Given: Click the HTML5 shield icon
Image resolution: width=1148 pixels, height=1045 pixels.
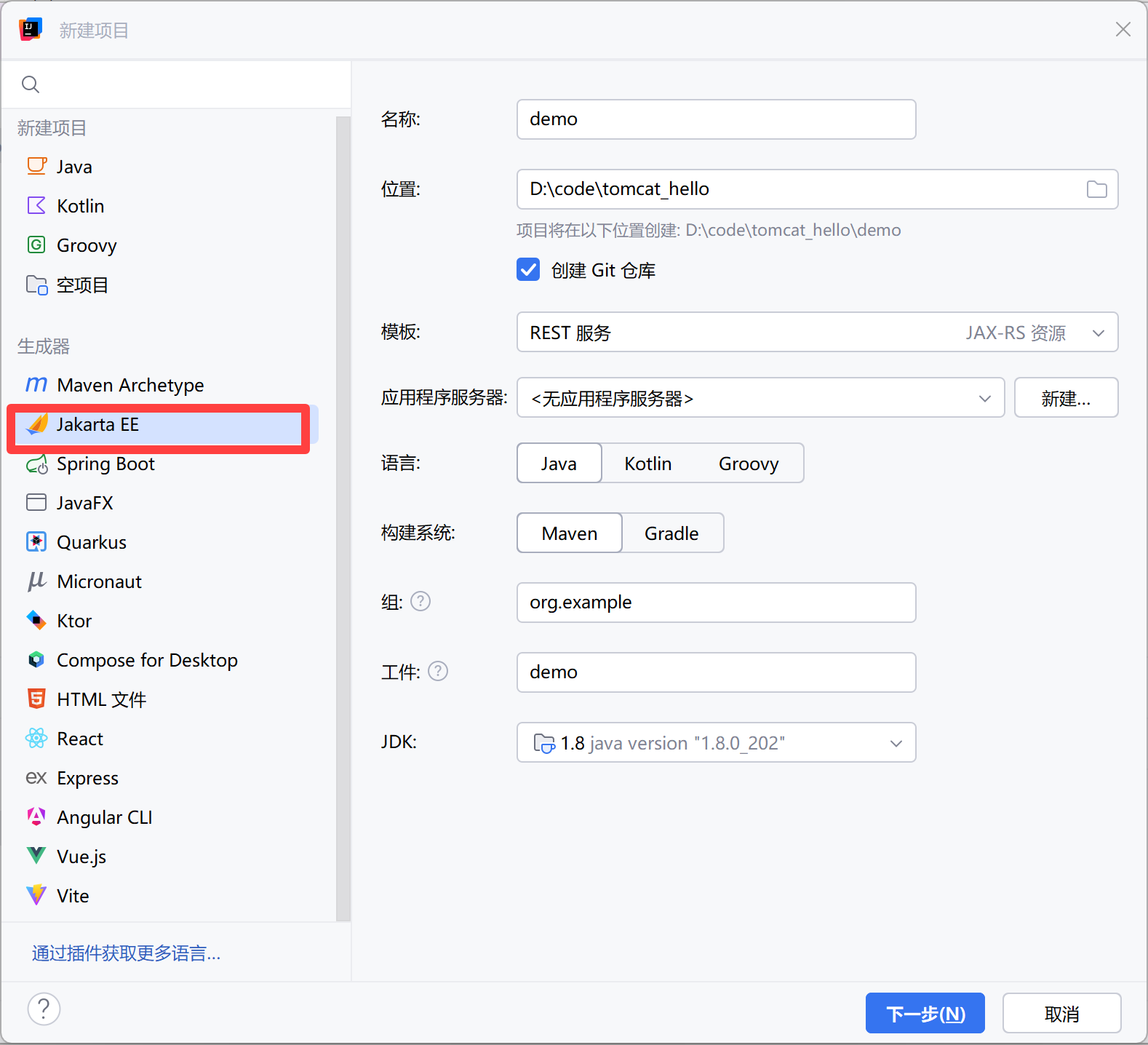Looking at the screenshot, I should [36, 699].
